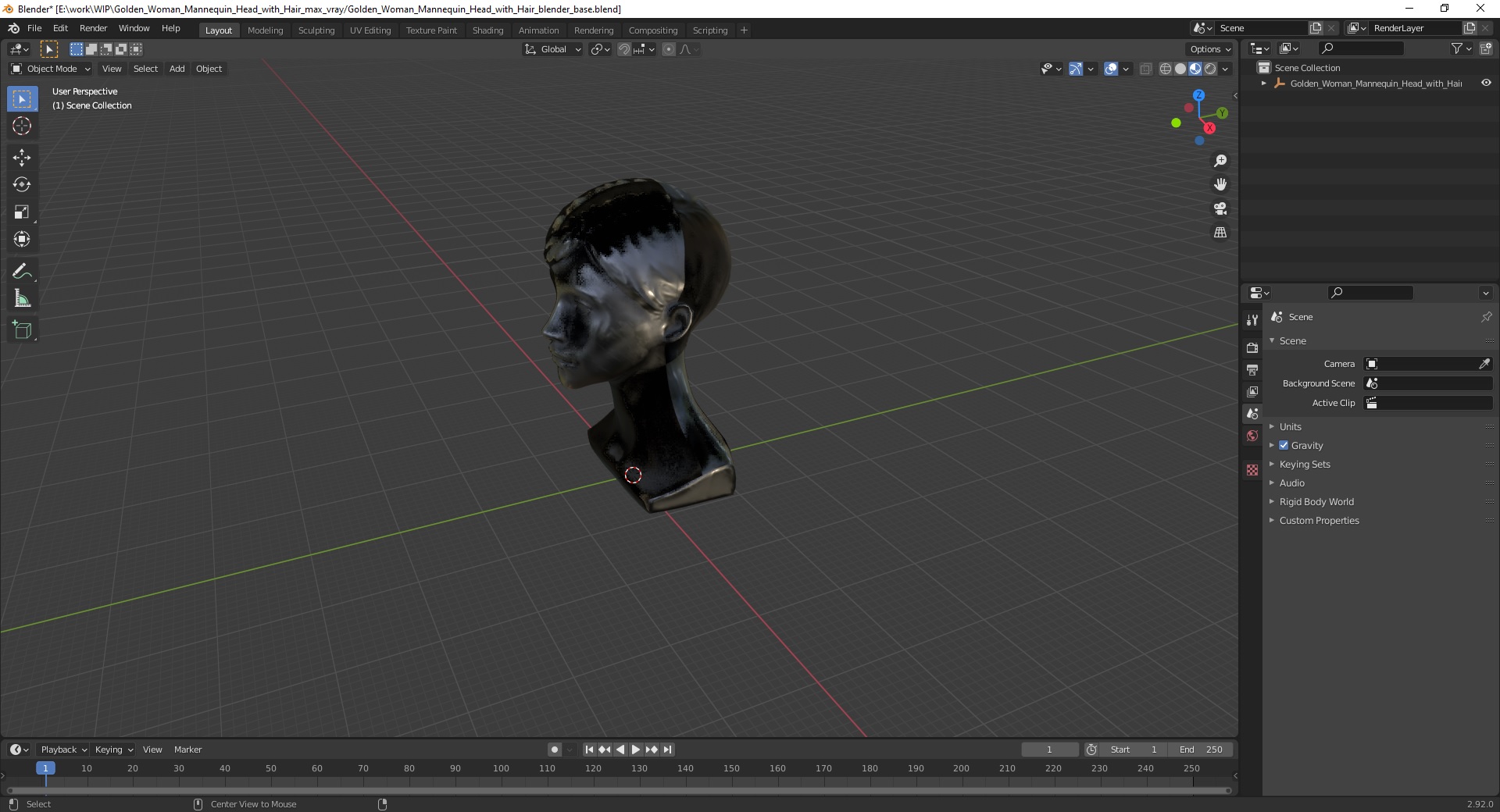The image size is (1500, 812).
Task: Open the File menu
Action: (34, 28)
